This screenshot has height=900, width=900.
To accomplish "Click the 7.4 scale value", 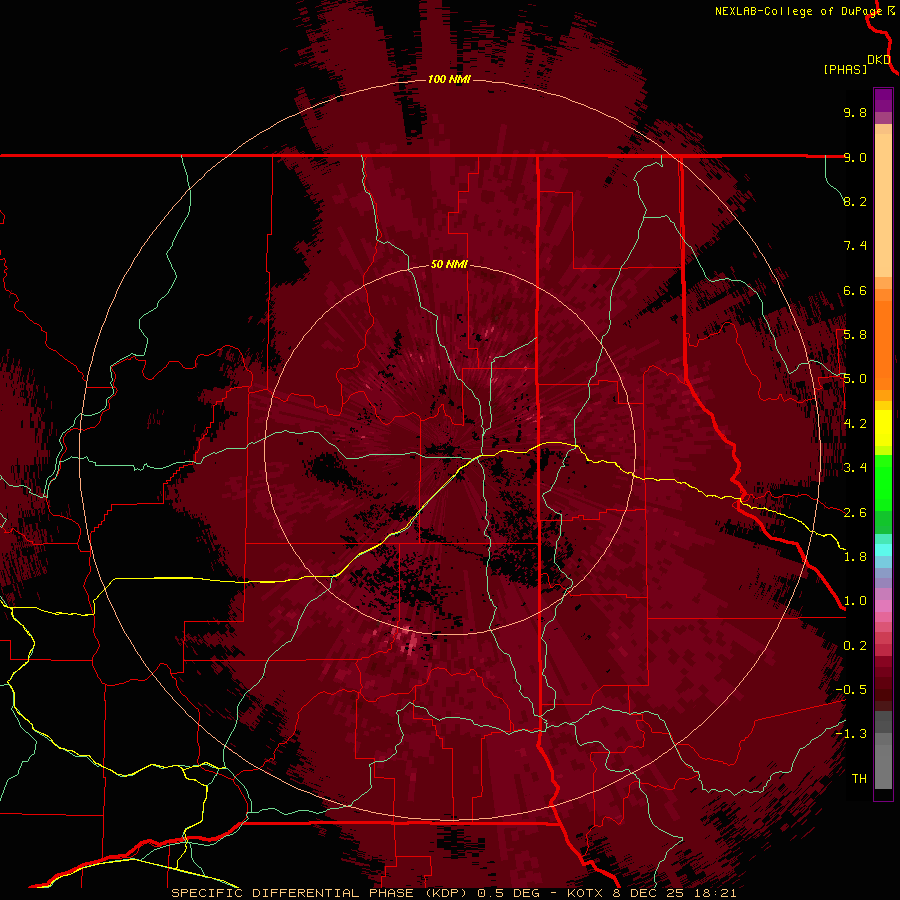I will pos(855,246).
